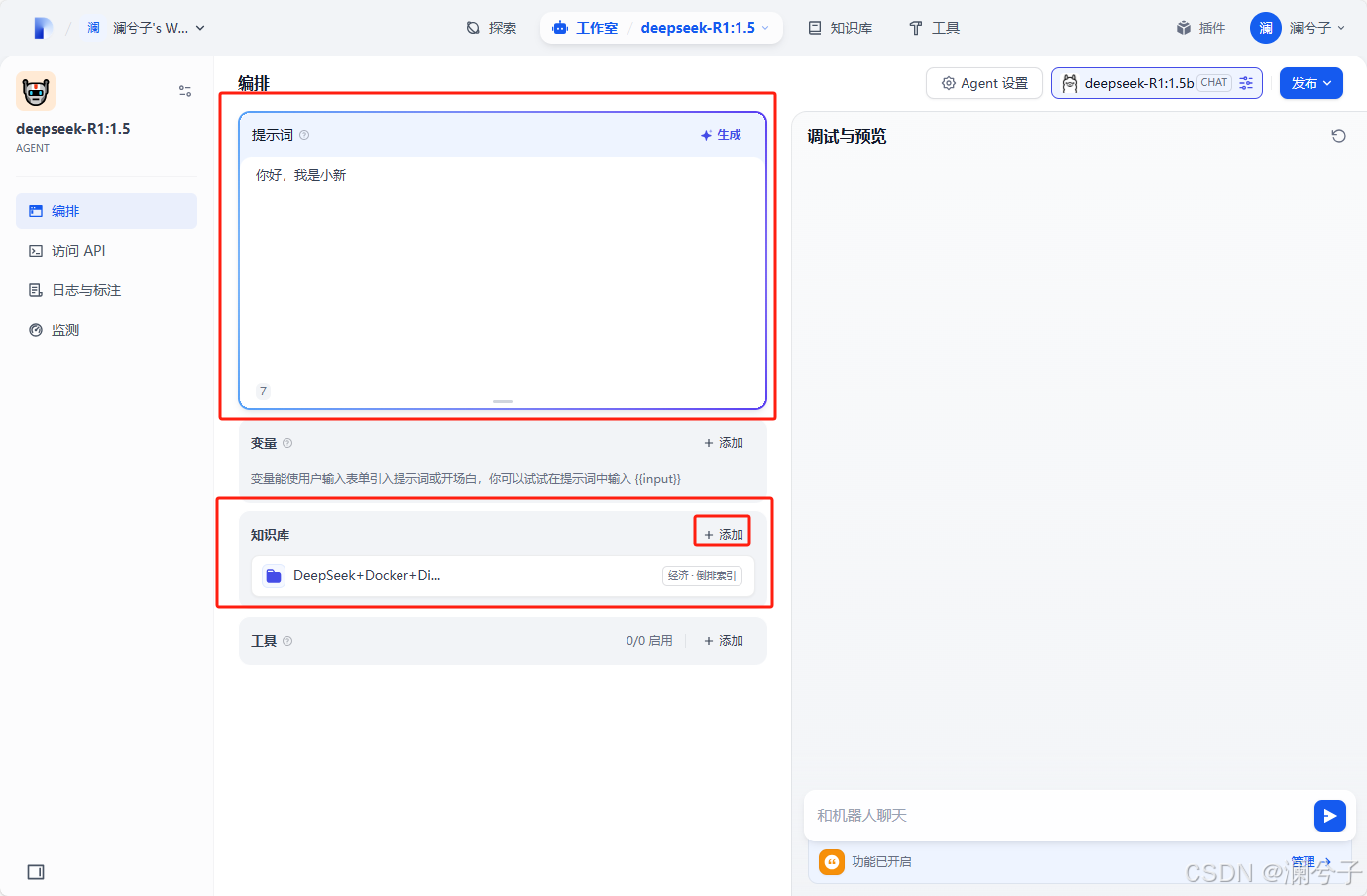1367x896 pixels.
Task: Click the prompt editor resize handle
Action: point(503,401)
